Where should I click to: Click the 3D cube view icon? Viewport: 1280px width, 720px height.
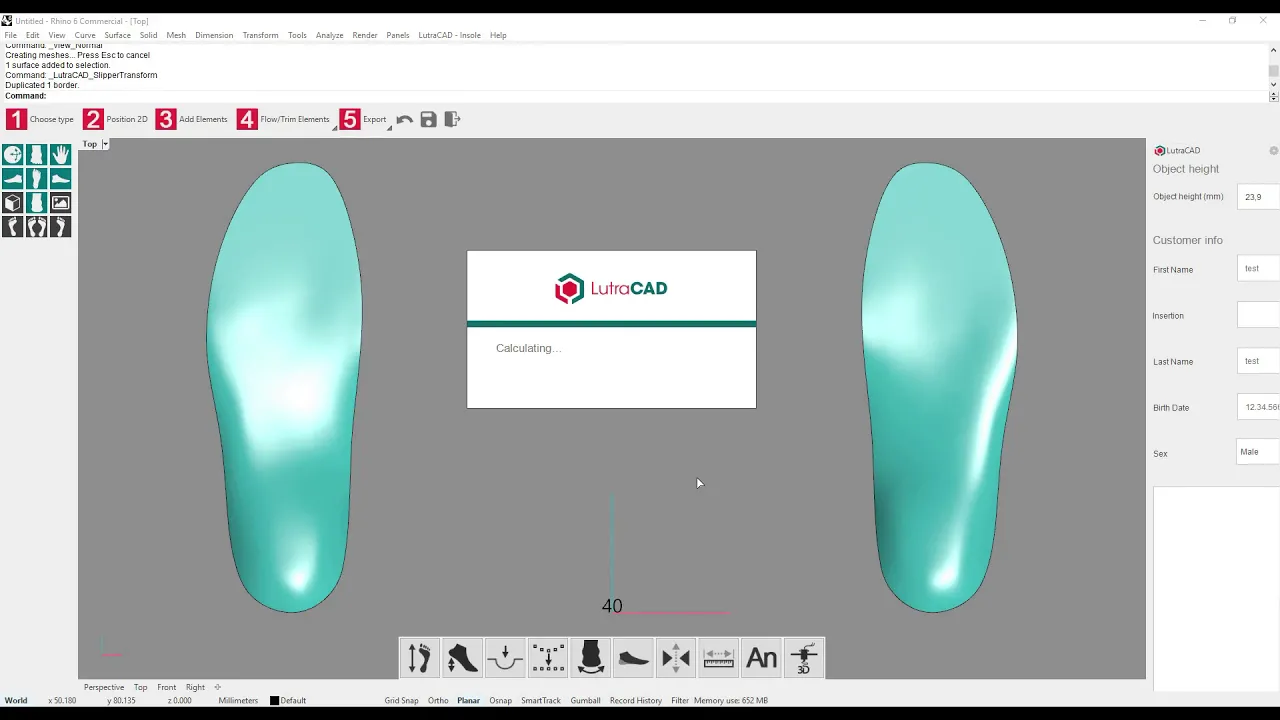click(13, 202)
